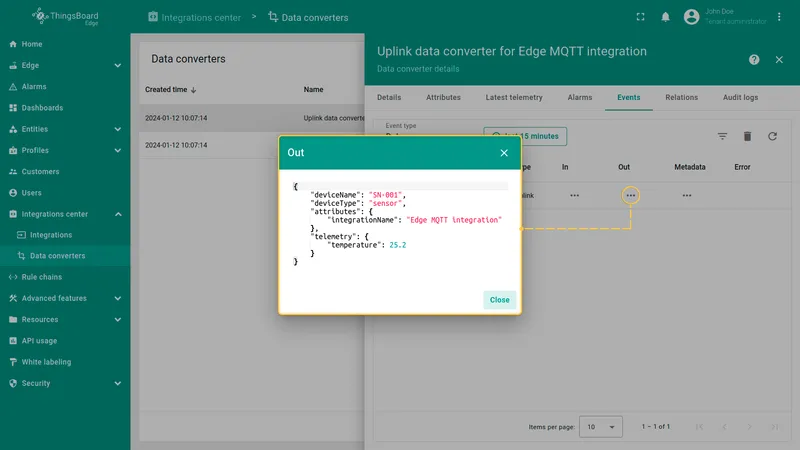Click the White labeling paint roller icon
Image resolution: width=800 pixels, height=450 pixels.
tap(13, 362)
